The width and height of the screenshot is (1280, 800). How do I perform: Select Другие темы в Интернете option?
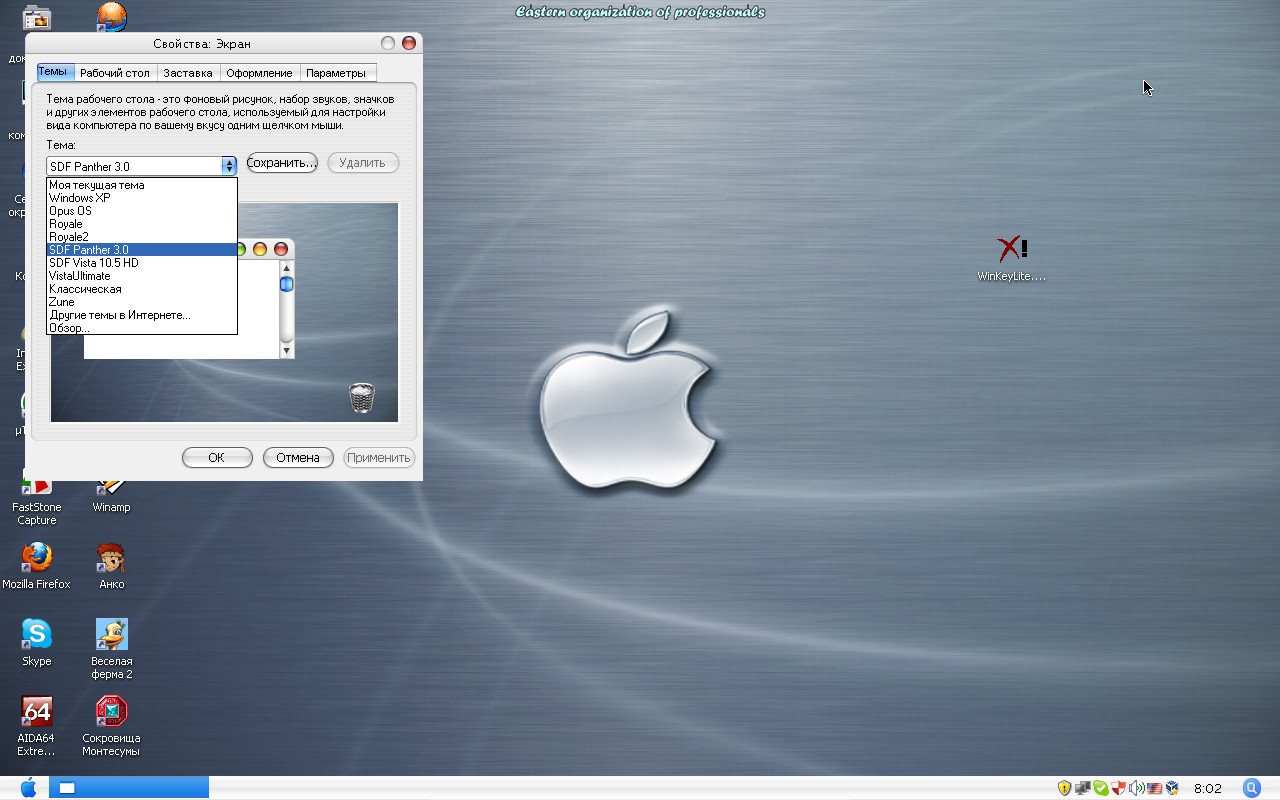tap(142, 315)
